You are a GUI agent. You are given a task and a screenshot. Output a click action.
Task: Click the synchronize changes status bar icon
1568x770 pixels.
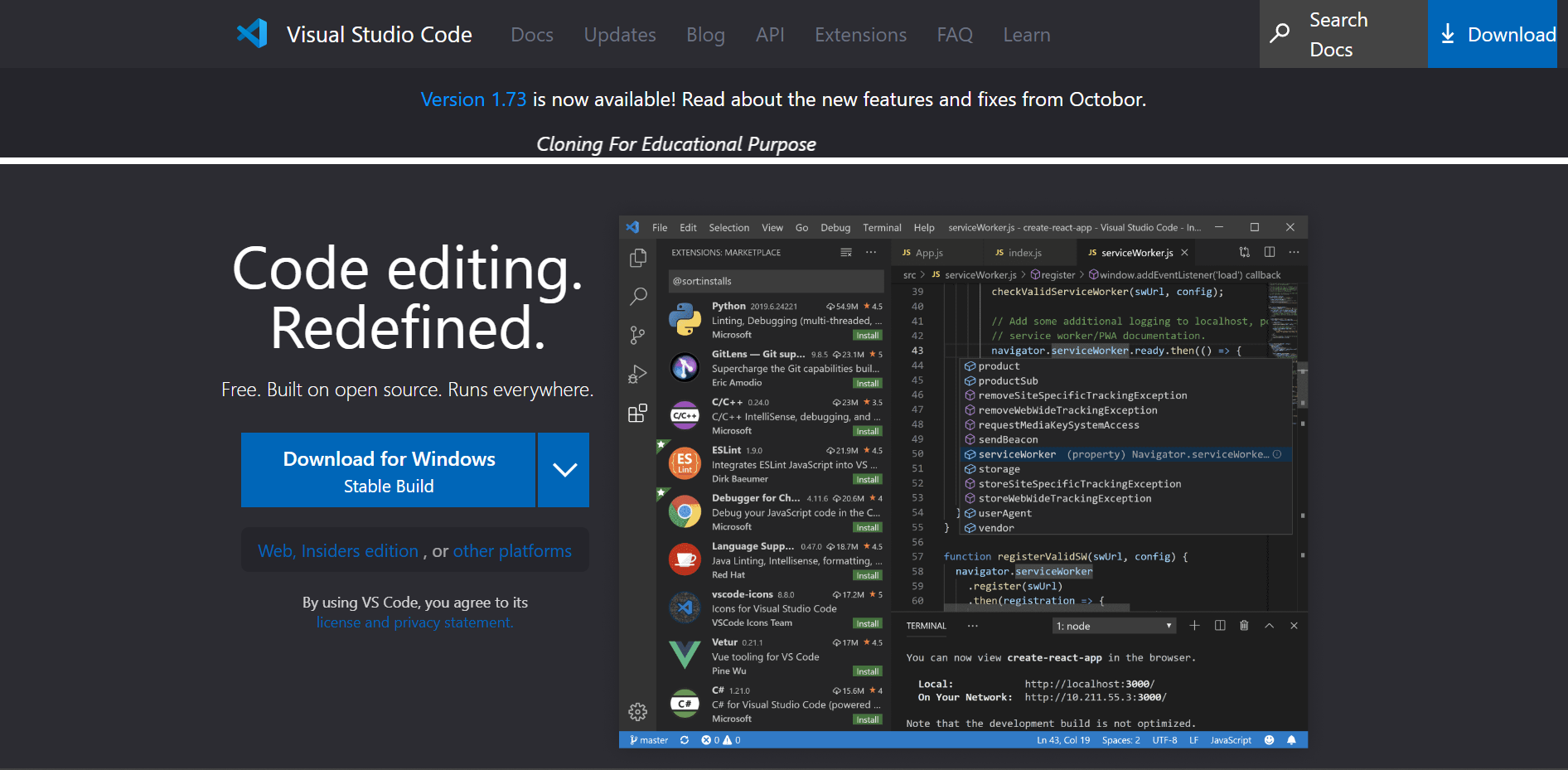(x=685, y=740)
